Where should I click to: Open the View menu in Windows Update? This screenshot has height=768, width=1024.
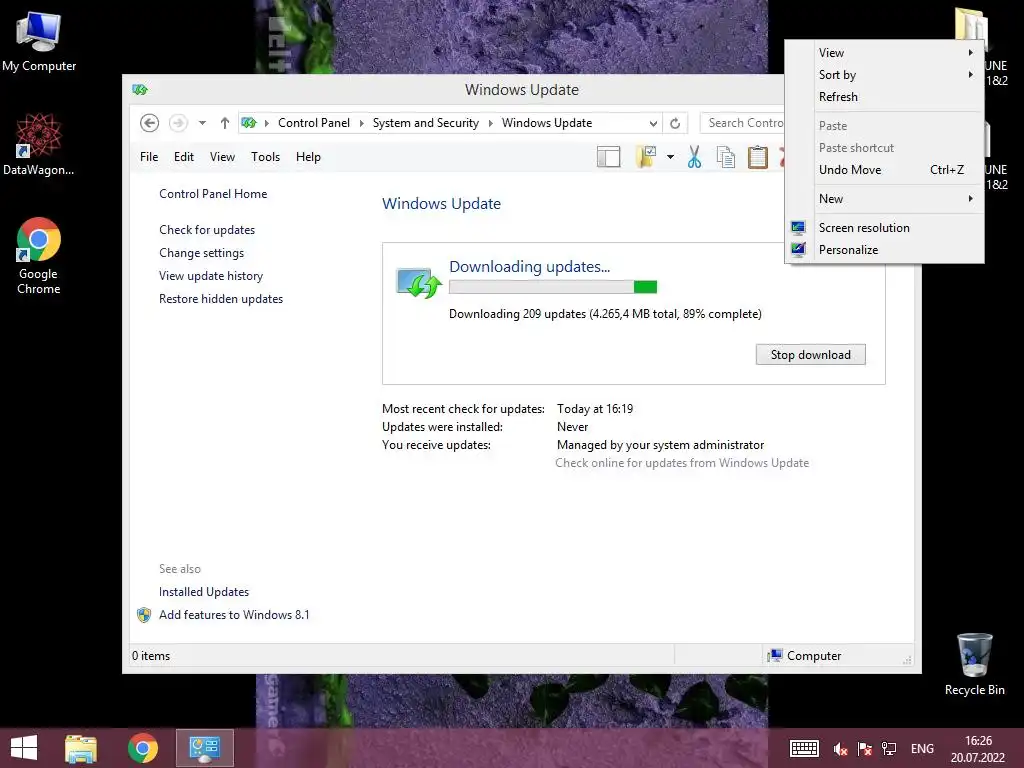tap(222, 157)
